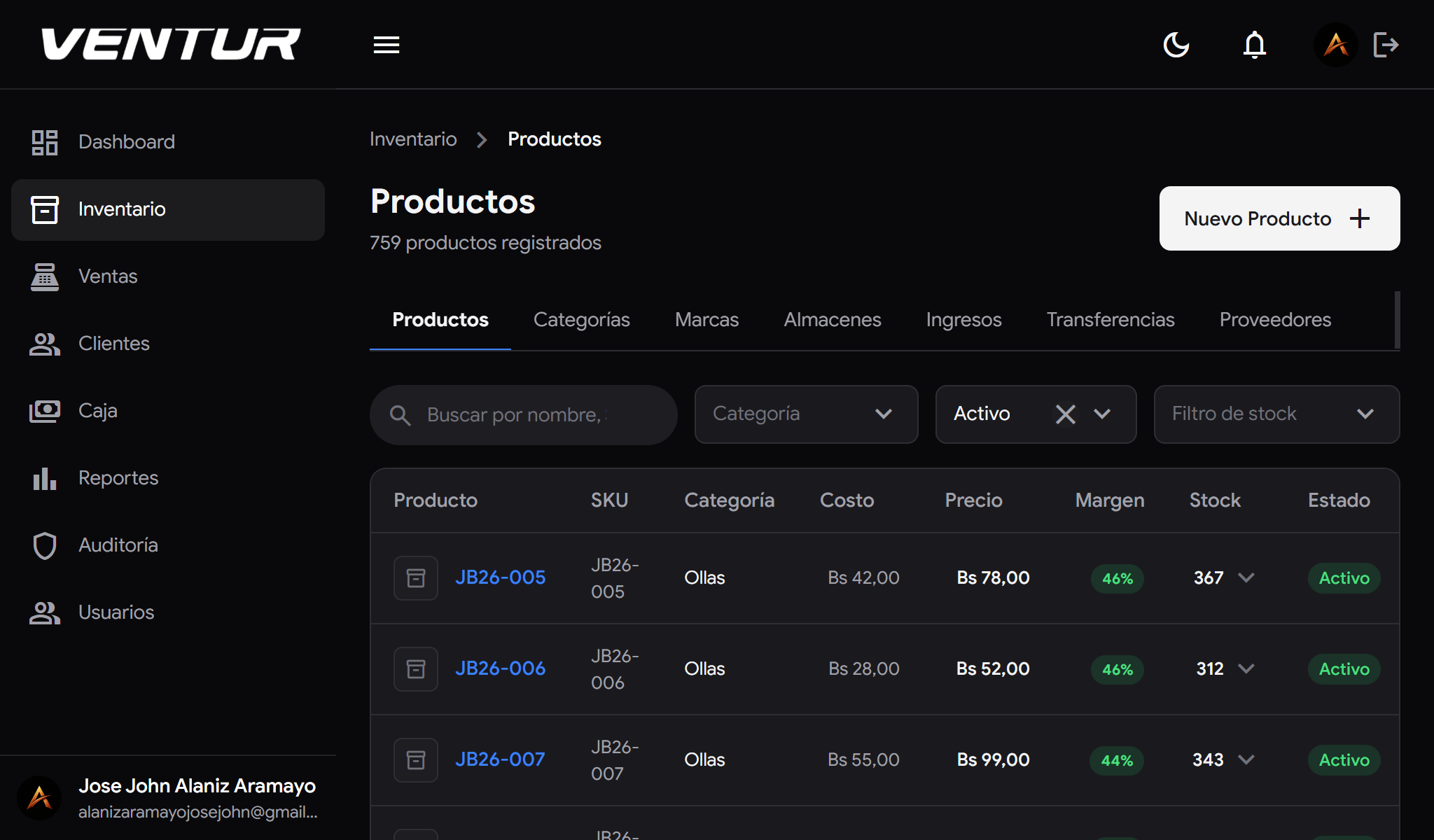Image resolution: width=1434 pixels, height=840 pixels.
Task: Open the Filtro de stock dropdown
Action: 1276,414
